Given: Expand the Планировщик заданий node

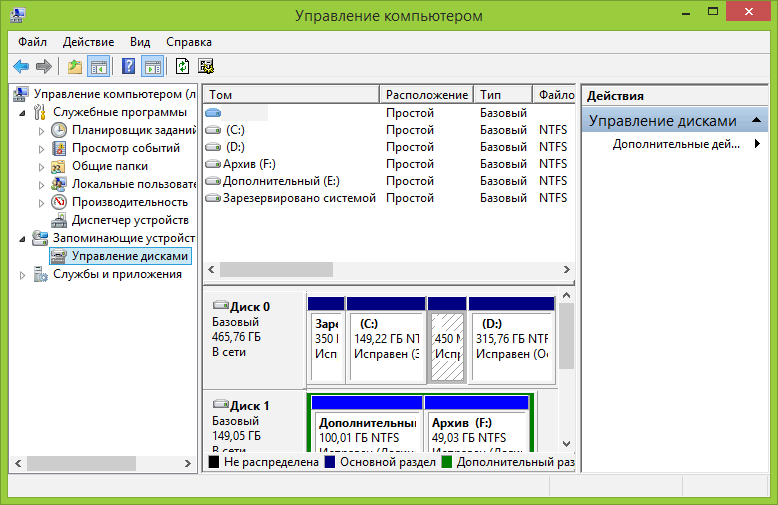Looking at the screenshot, I should pos(41,131).
